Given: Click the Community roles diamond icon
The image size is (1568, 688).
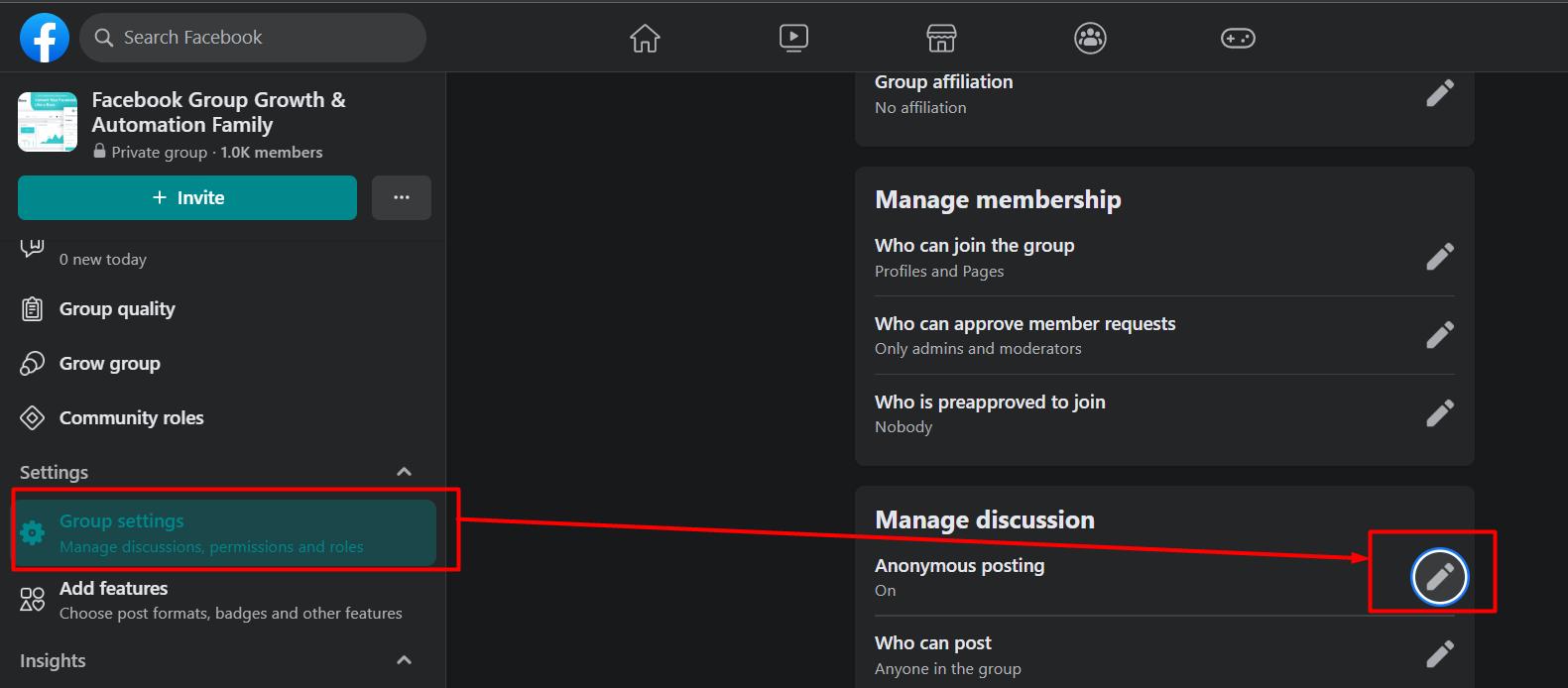Looking at the screenshot, I should [33, 418].
